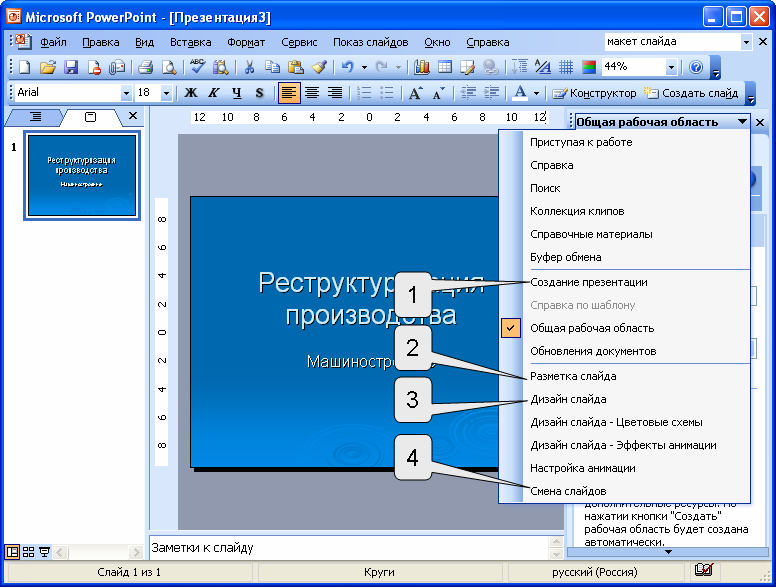
Task: Open font size 18 dropdown
Action: coord(166,93)
